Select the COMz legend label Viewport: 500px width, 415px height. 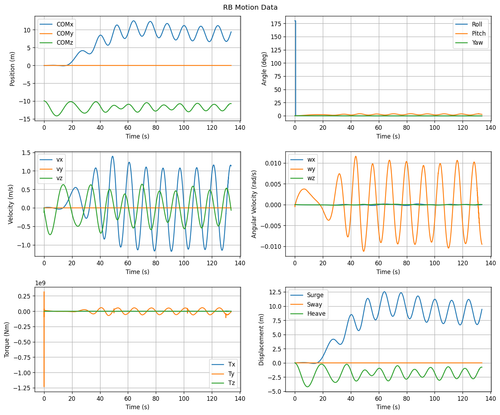65,43
